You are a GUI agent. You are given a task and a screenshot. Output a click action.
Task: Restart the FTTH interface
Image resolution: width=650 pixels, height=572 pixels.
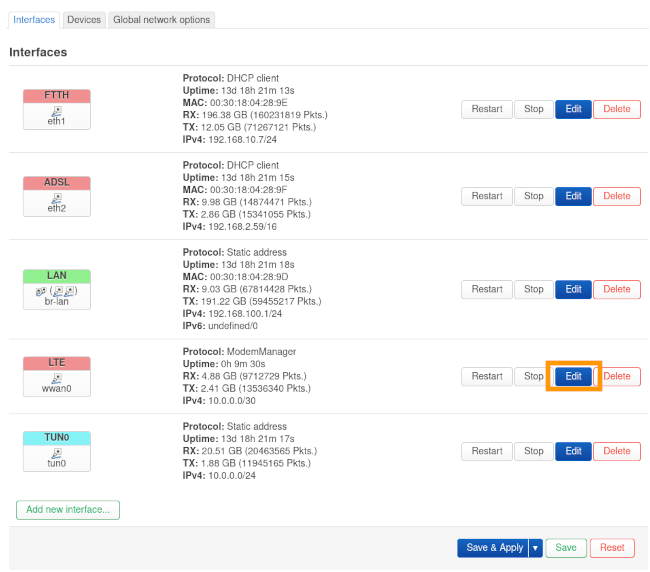coord(487,109)
